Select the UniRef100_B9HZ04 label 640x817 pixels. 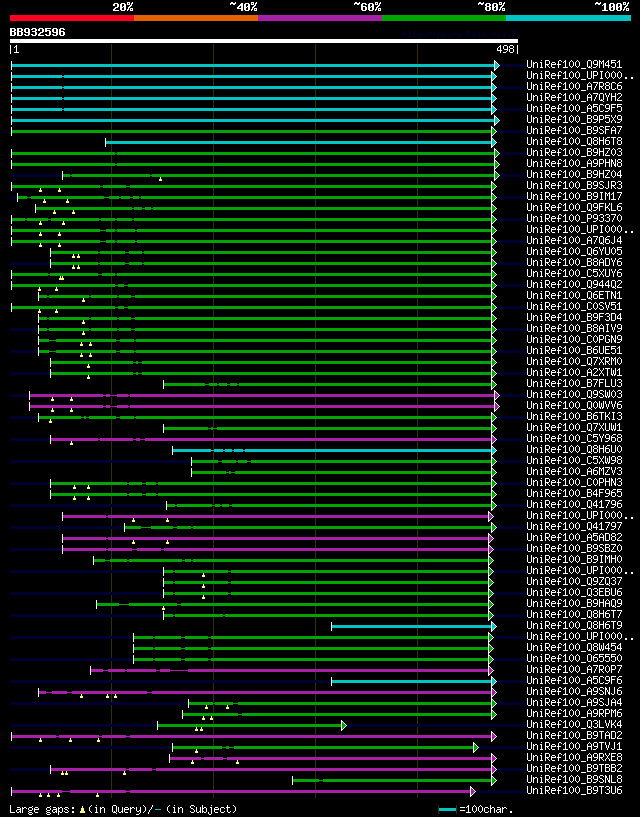point(574,175)
